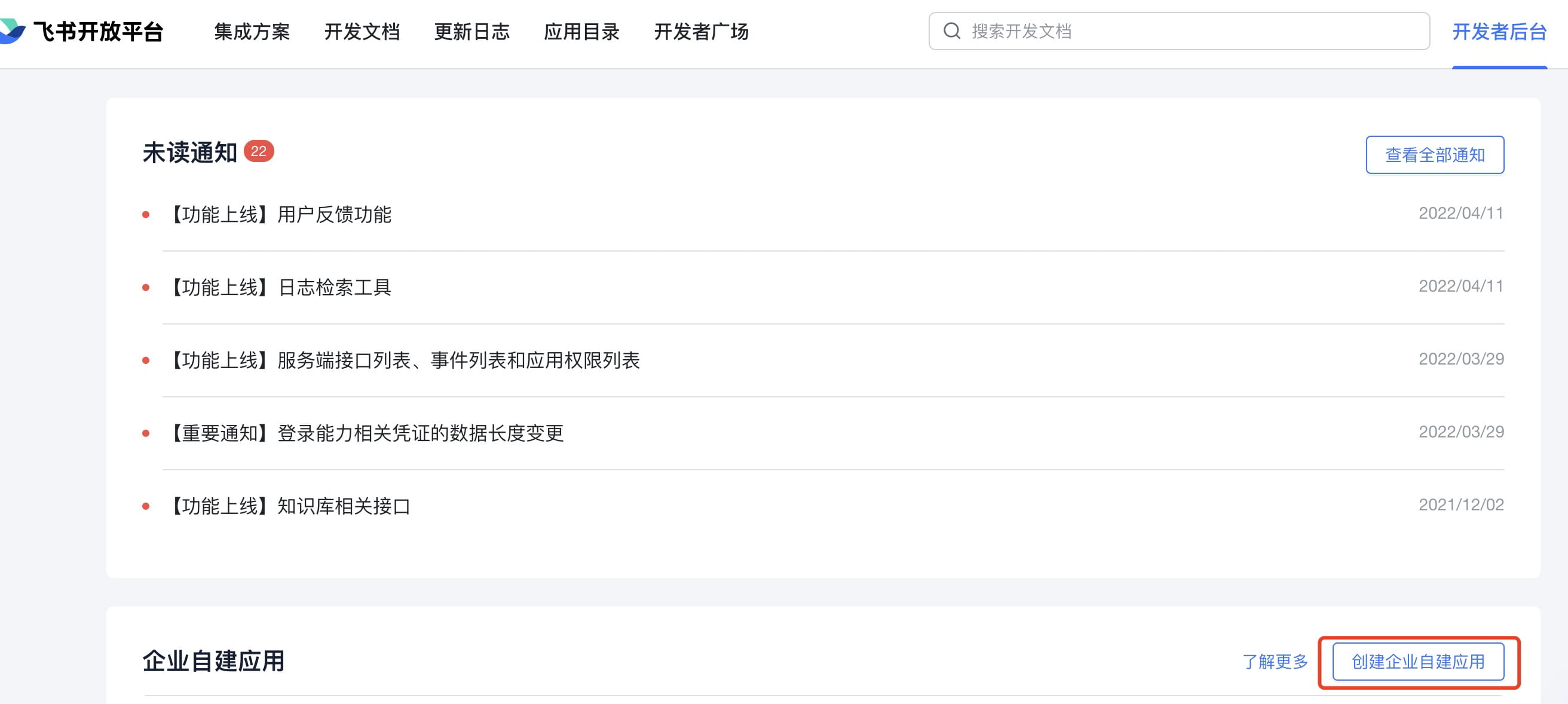1568x704 pixels.
Task: Click the 未读通知 heading
Action: pos(189,152)
